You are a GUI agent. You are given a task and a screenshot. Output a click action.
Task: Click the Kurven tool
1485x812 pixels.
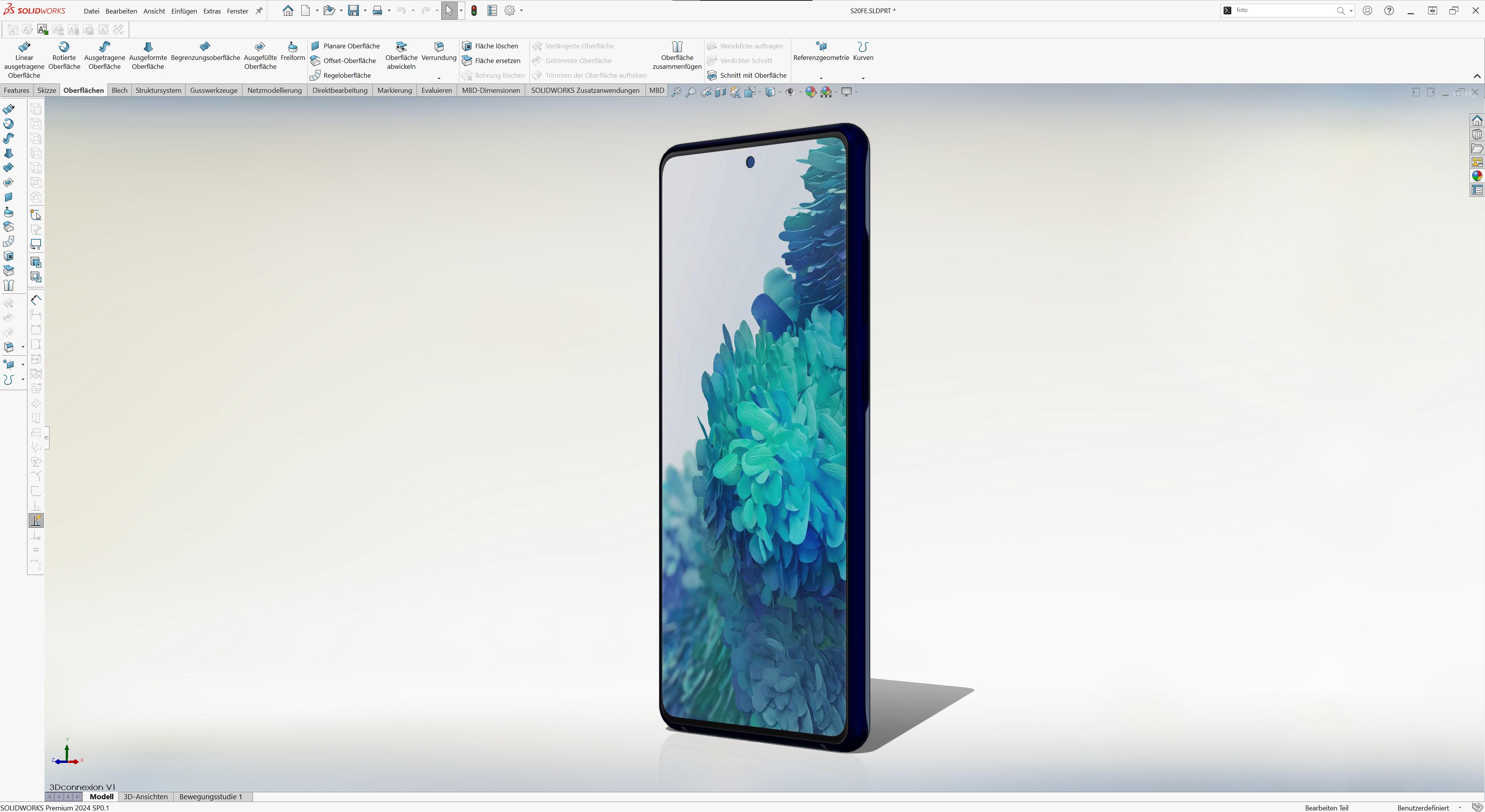tap(863, 51)
